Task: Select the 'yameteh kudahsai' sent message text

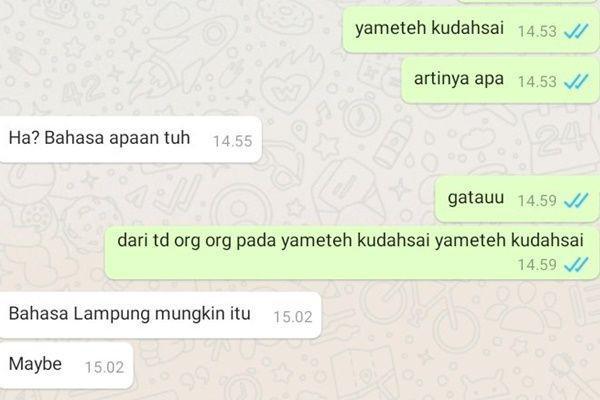Action: point(429,28)
